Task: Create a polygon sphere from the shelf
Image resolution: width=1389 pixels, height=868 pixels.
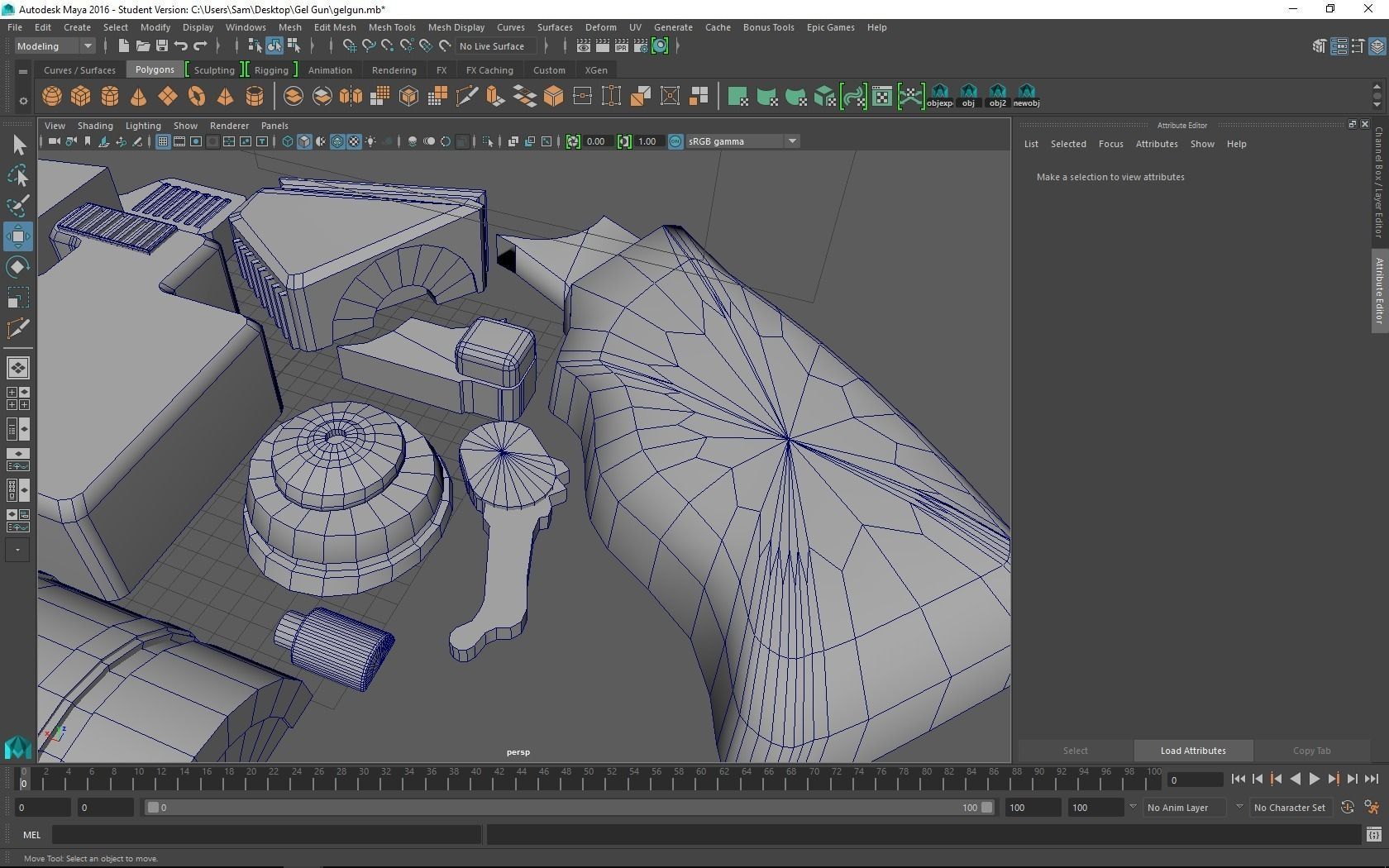Action: click(x=52, y=97)
